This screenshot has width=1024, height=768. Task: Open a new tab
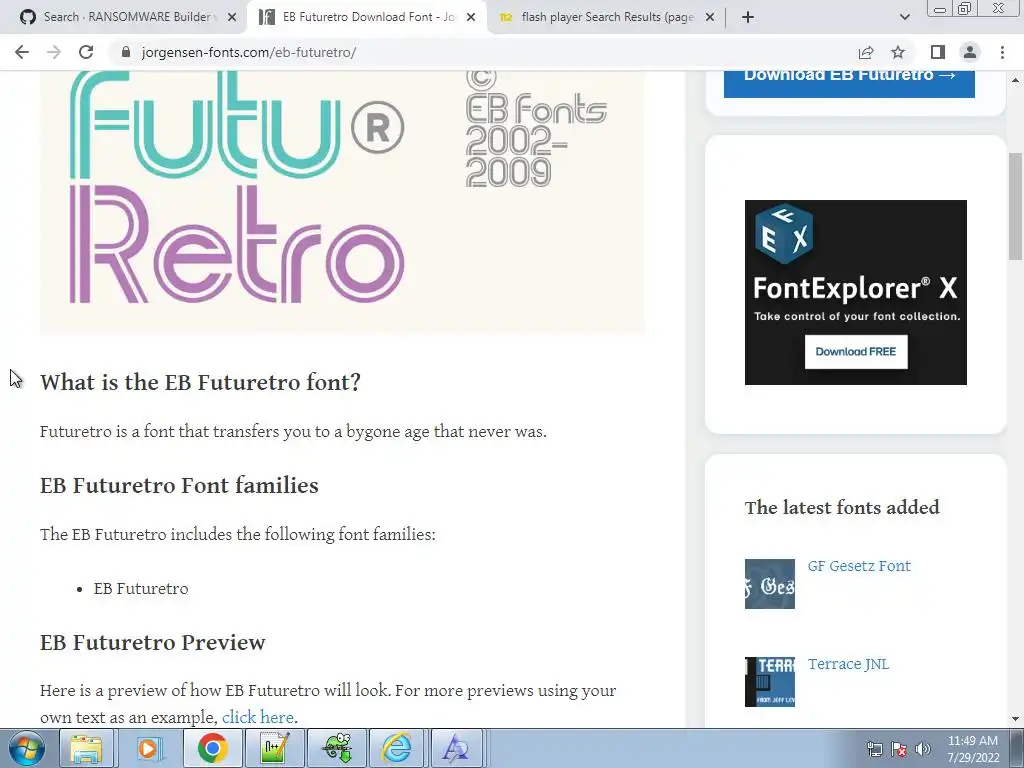[748, 17]
